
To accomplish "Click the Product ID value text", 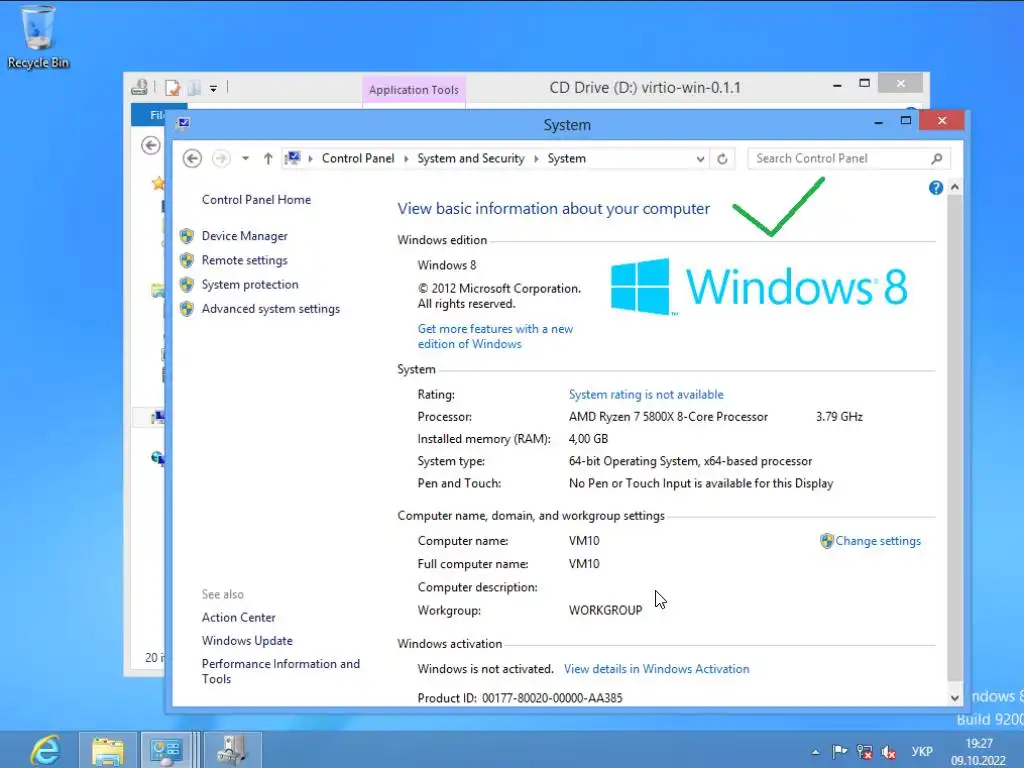I will coord(552,697).
